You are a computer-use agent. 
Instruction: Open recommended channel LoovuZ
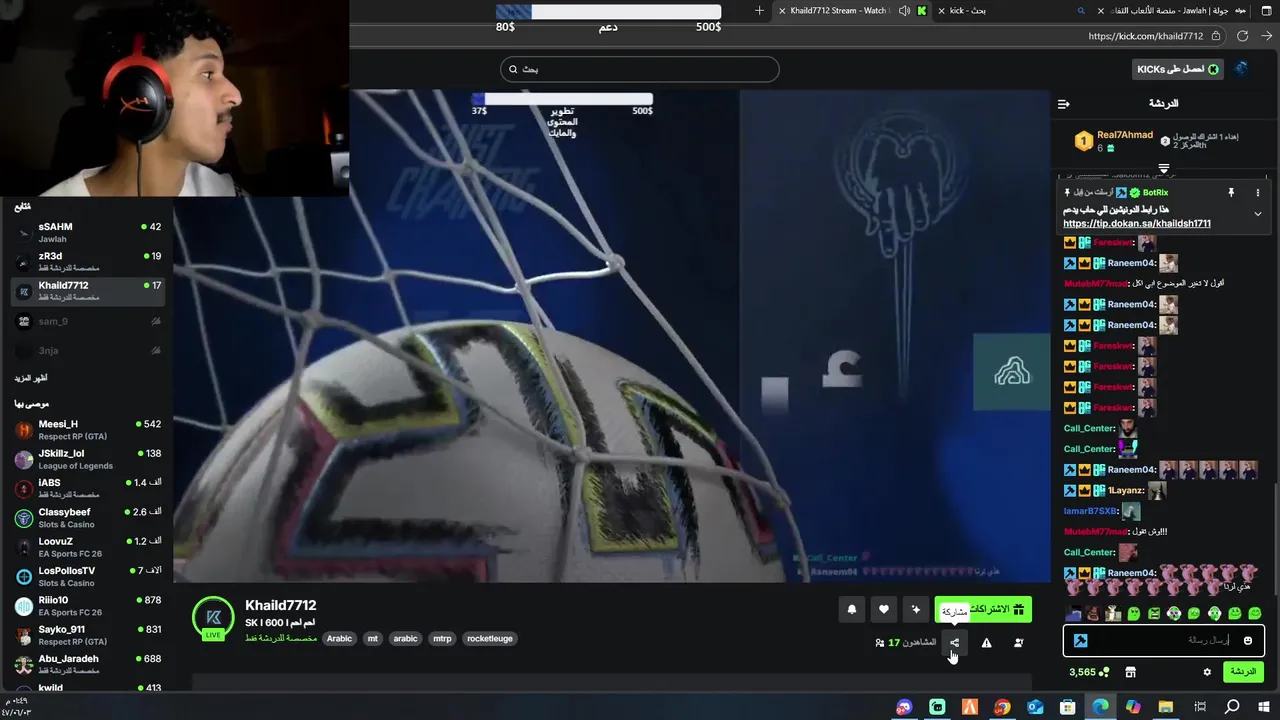pos(88,547)
